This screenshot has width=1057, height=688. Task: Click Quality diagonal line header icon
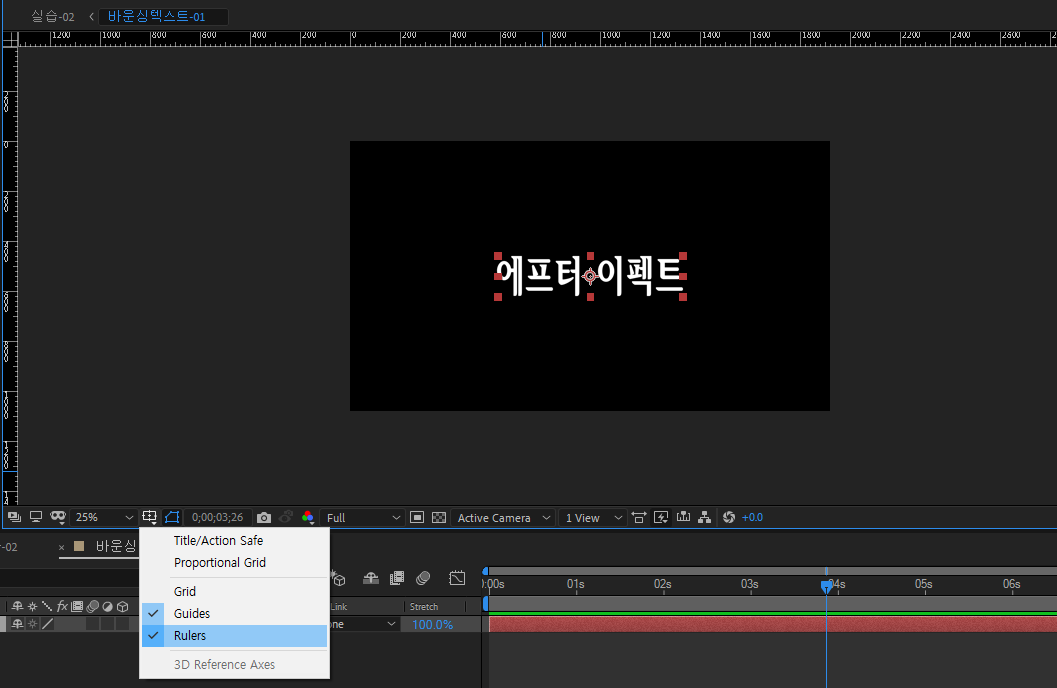tap(47, 606)
